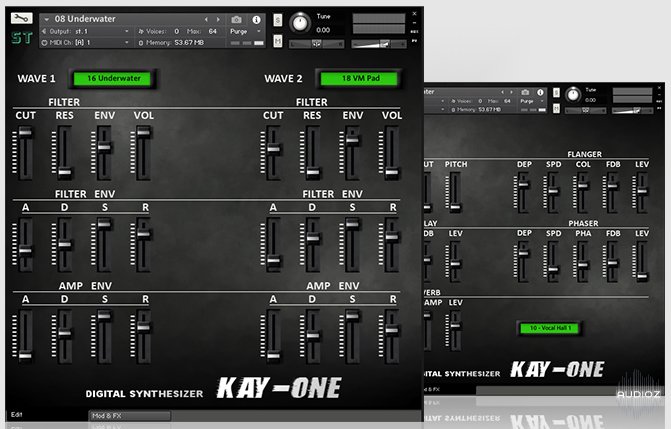671x429 pixels.
Task: Click the pan slider in front window header
Action: pos(316,43)
